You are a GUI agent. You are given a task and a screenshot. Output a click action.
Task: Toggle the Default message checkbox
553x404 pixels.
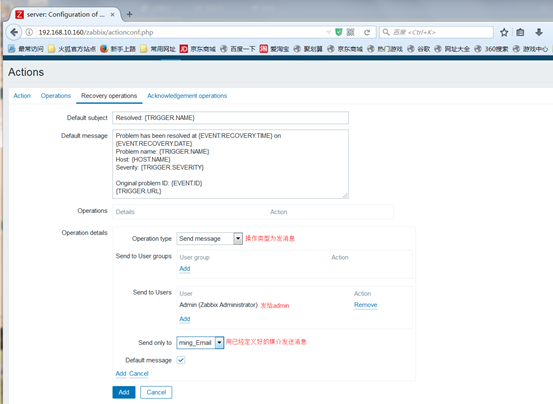pyautogui.click(x=181, y=360)
